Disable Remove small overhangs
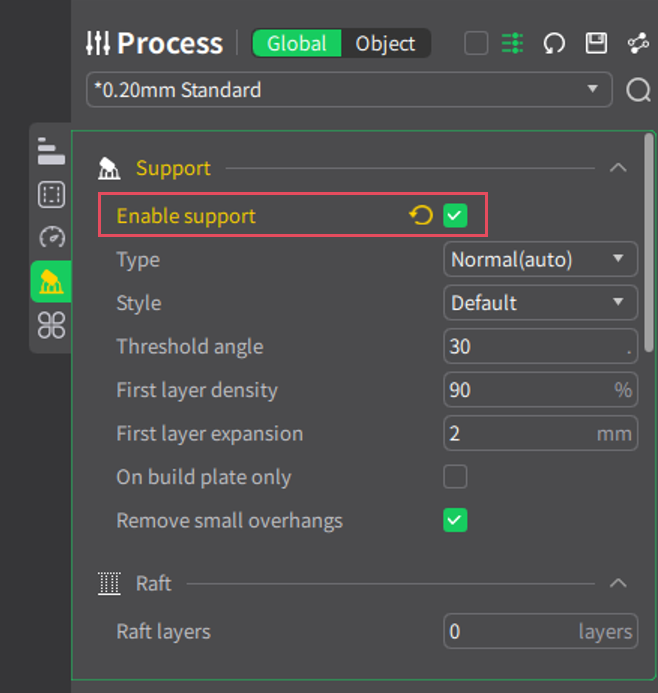 (x=456, y=521)
